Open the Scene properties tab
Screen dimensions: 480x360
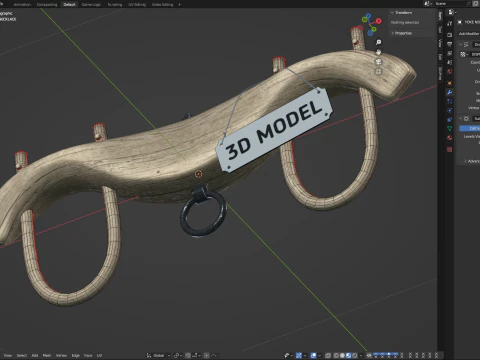tap(450, 62)
